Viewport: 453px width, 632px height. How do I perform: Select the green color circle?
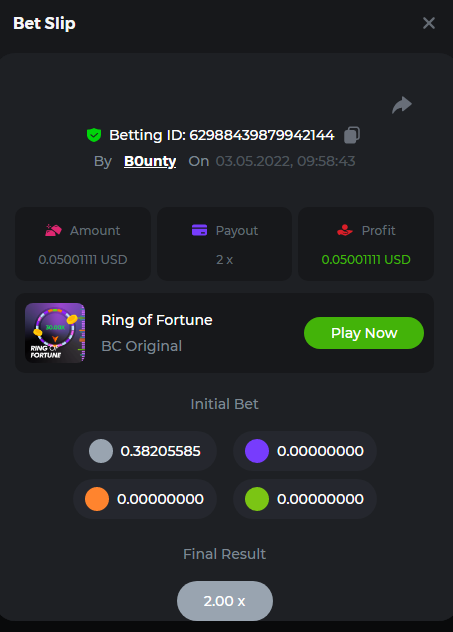(257, 499)
